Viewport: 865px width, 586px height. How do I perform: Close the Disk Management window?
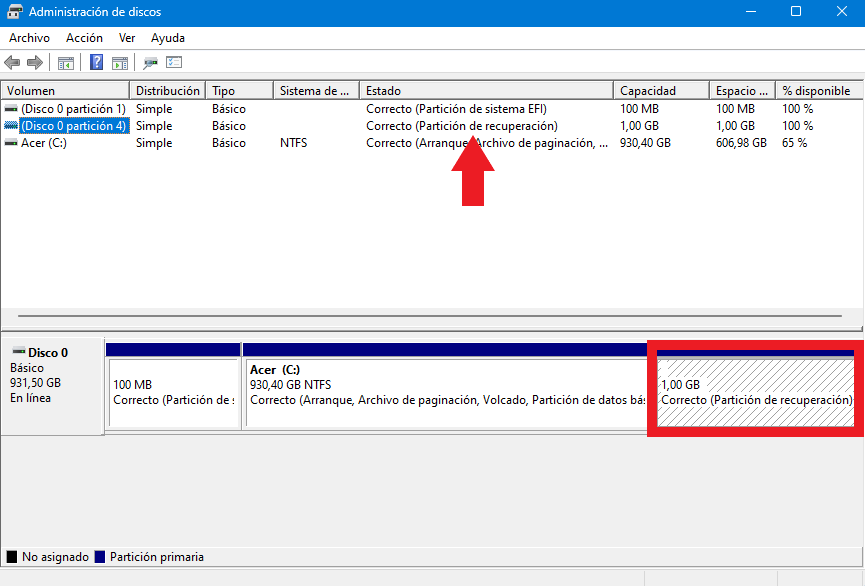(842, 12)
